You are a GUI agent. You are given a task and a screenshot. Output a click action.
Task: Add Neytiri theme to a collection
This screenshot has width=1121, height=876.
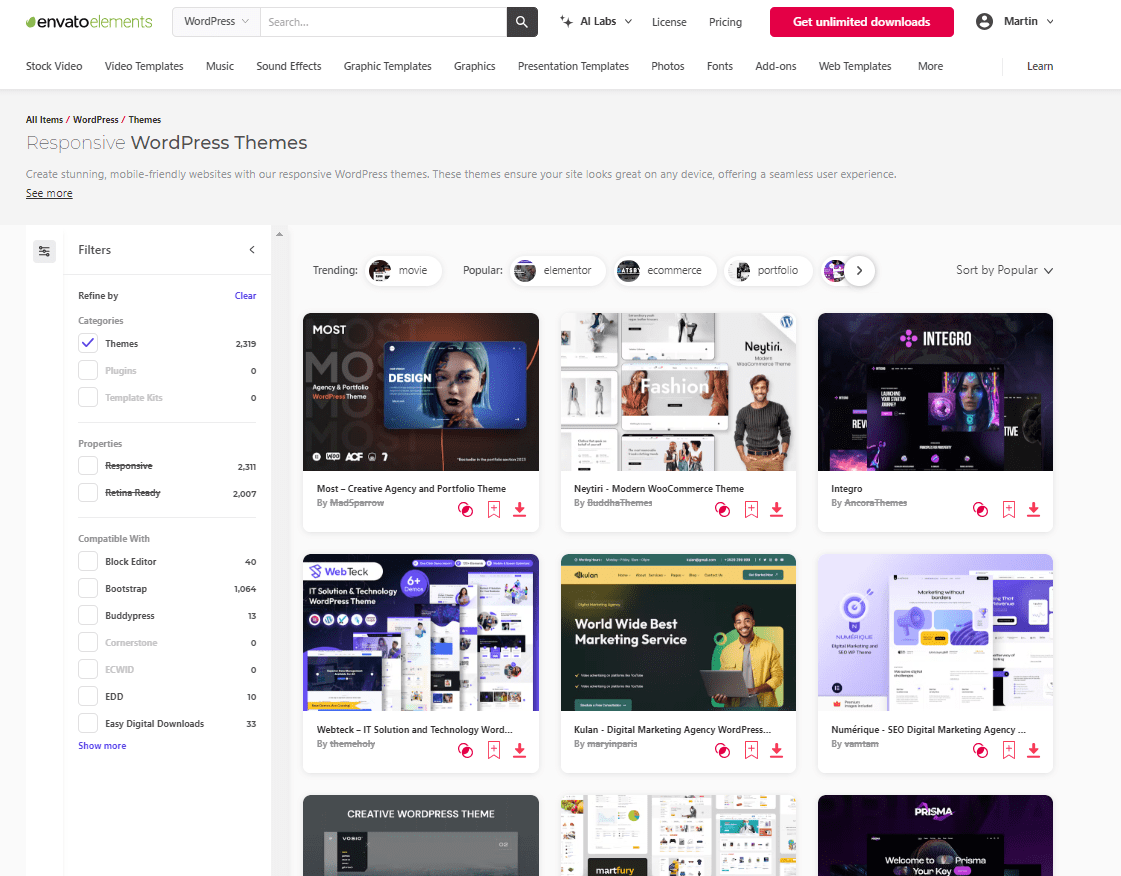(x=751, y=509)
